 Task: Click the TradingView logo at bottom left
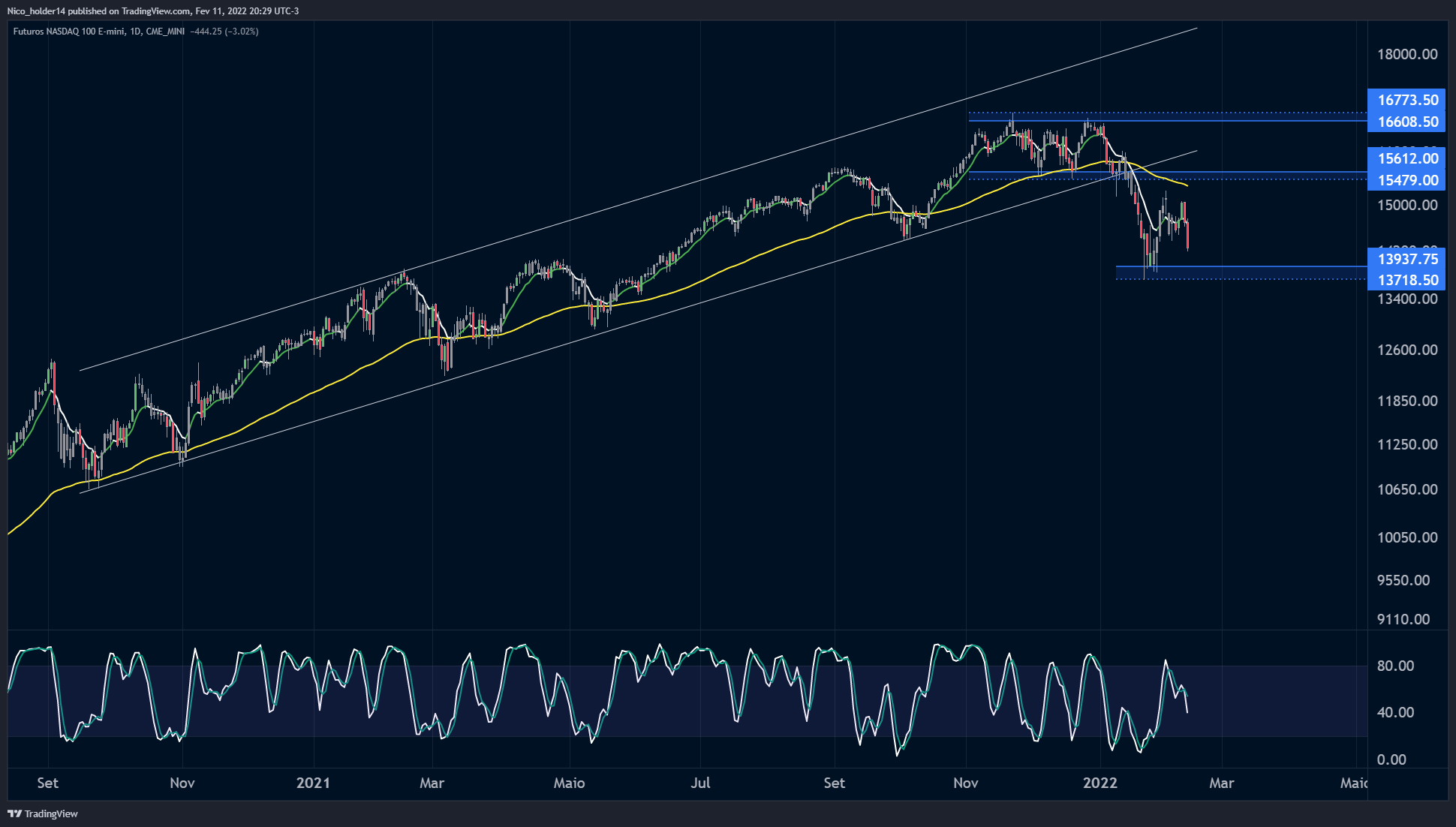43,813
